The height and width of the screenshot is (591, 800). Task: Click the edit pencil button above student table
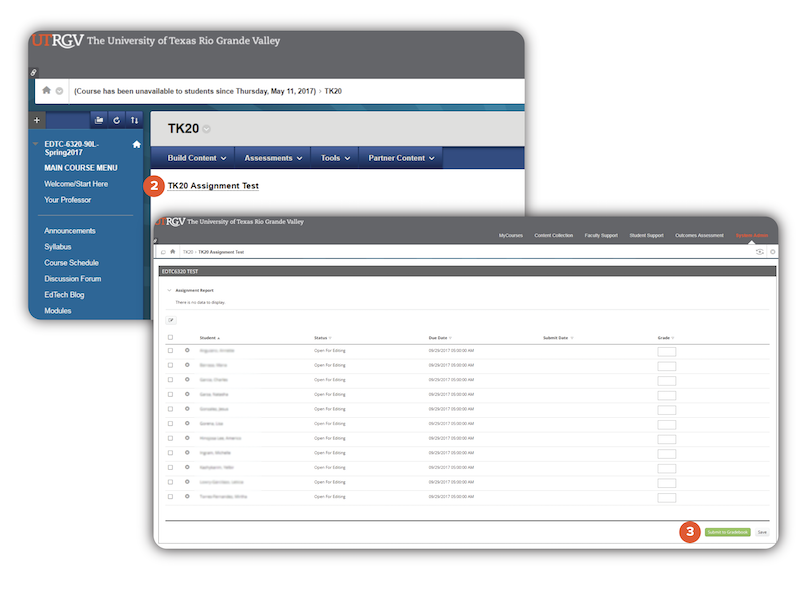[x=171, y=320]
